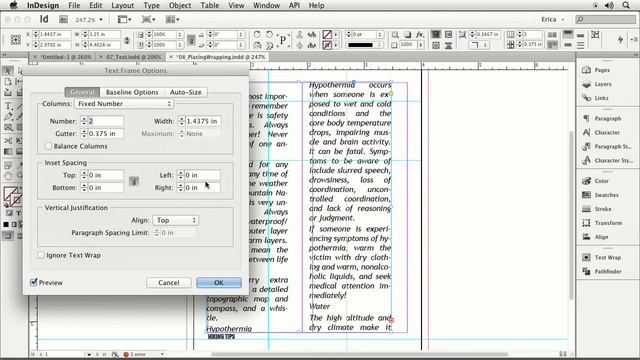Viewport: 640px width, 360px height.
Task: Open the screen mode dropdown in application bar
Action: 148,19
